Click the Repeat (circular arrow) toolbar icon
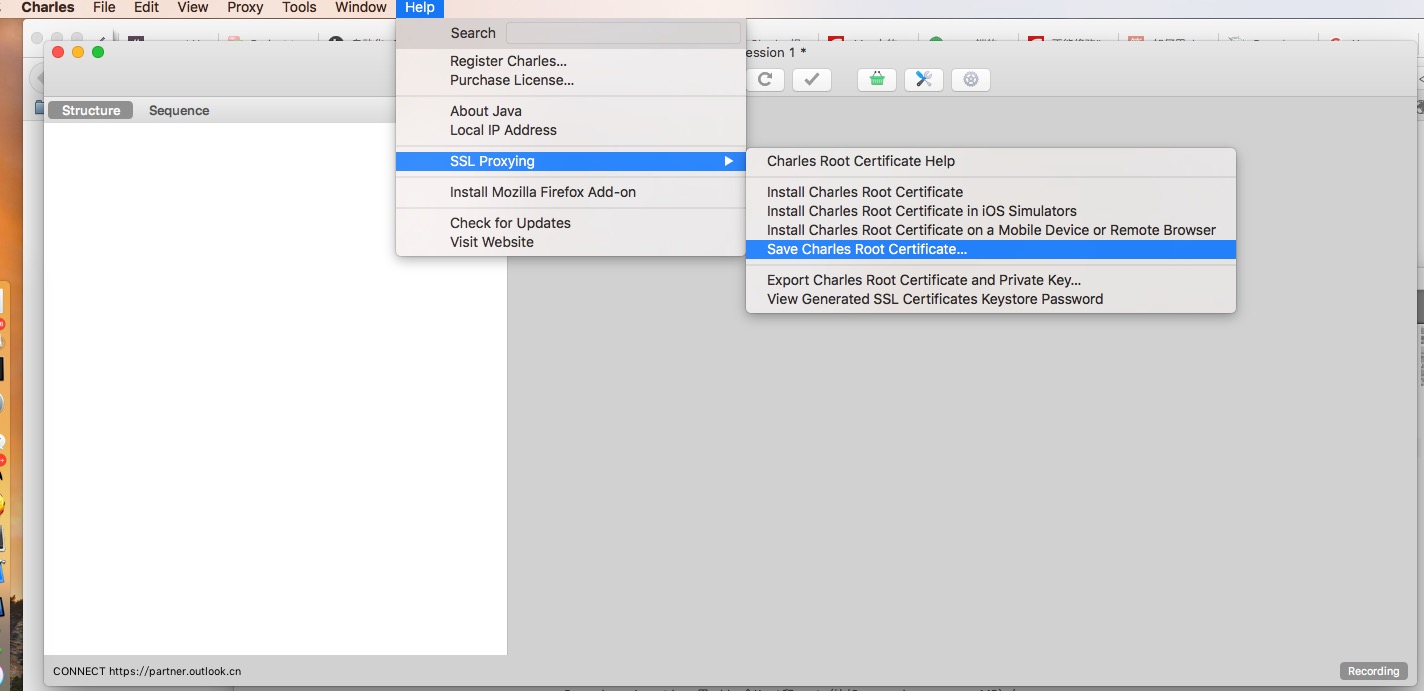This screenshot has width=1424, height=691. point(765,79)
